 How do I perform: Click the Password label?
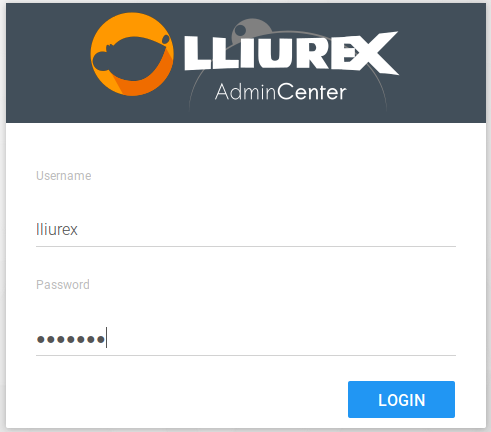[63, 285]
